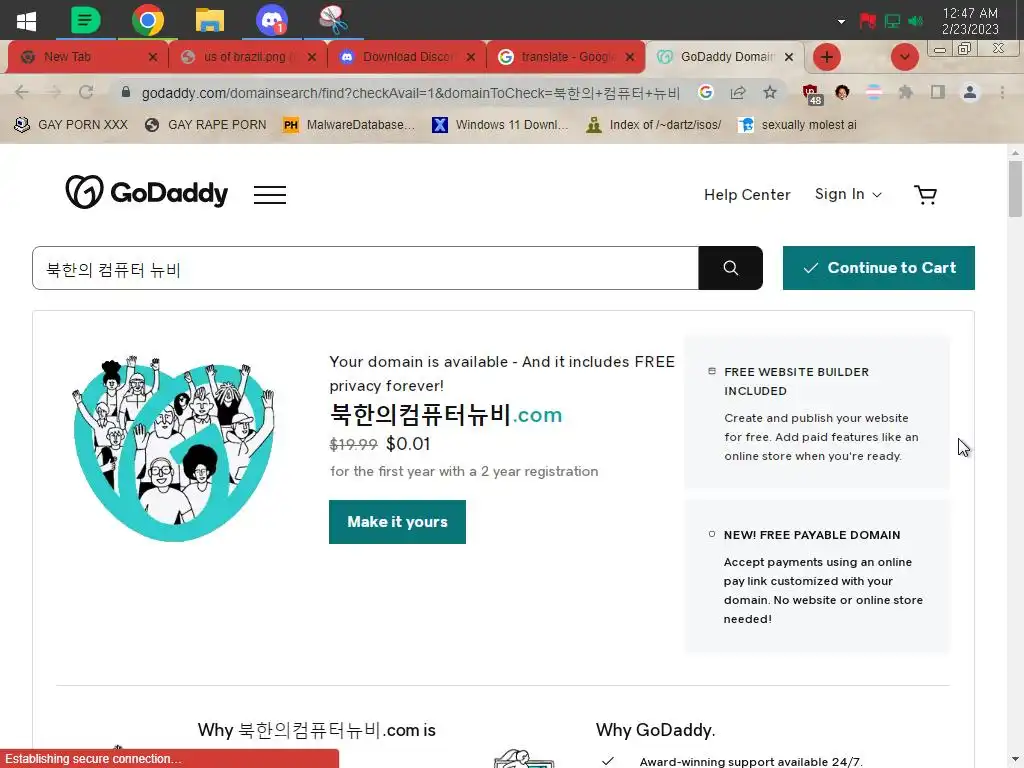Go back to the previous page
1024x768 pixels.
point(22,93)
